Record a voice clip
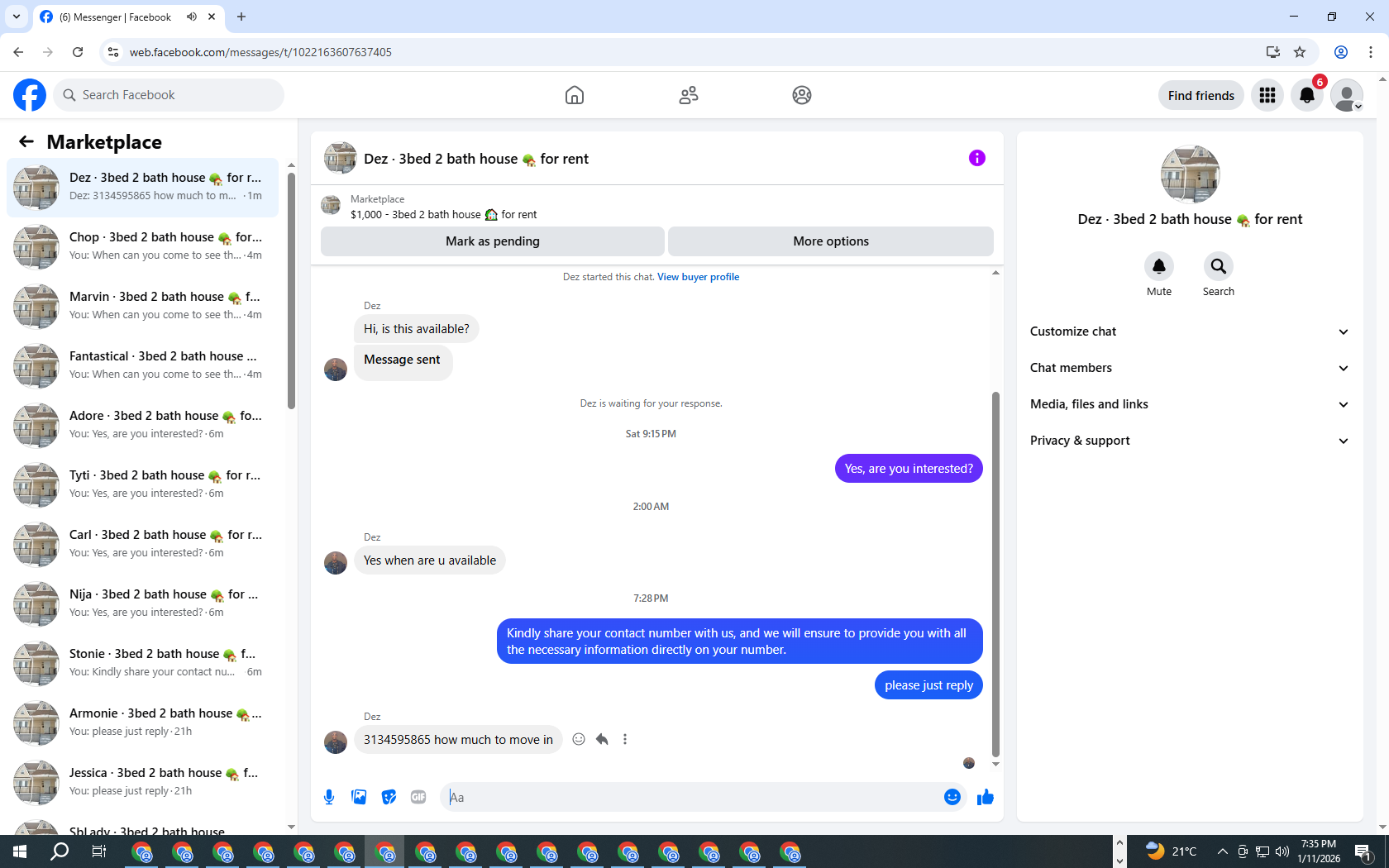This screenshot has height=868, width=1389. point(329,797)
